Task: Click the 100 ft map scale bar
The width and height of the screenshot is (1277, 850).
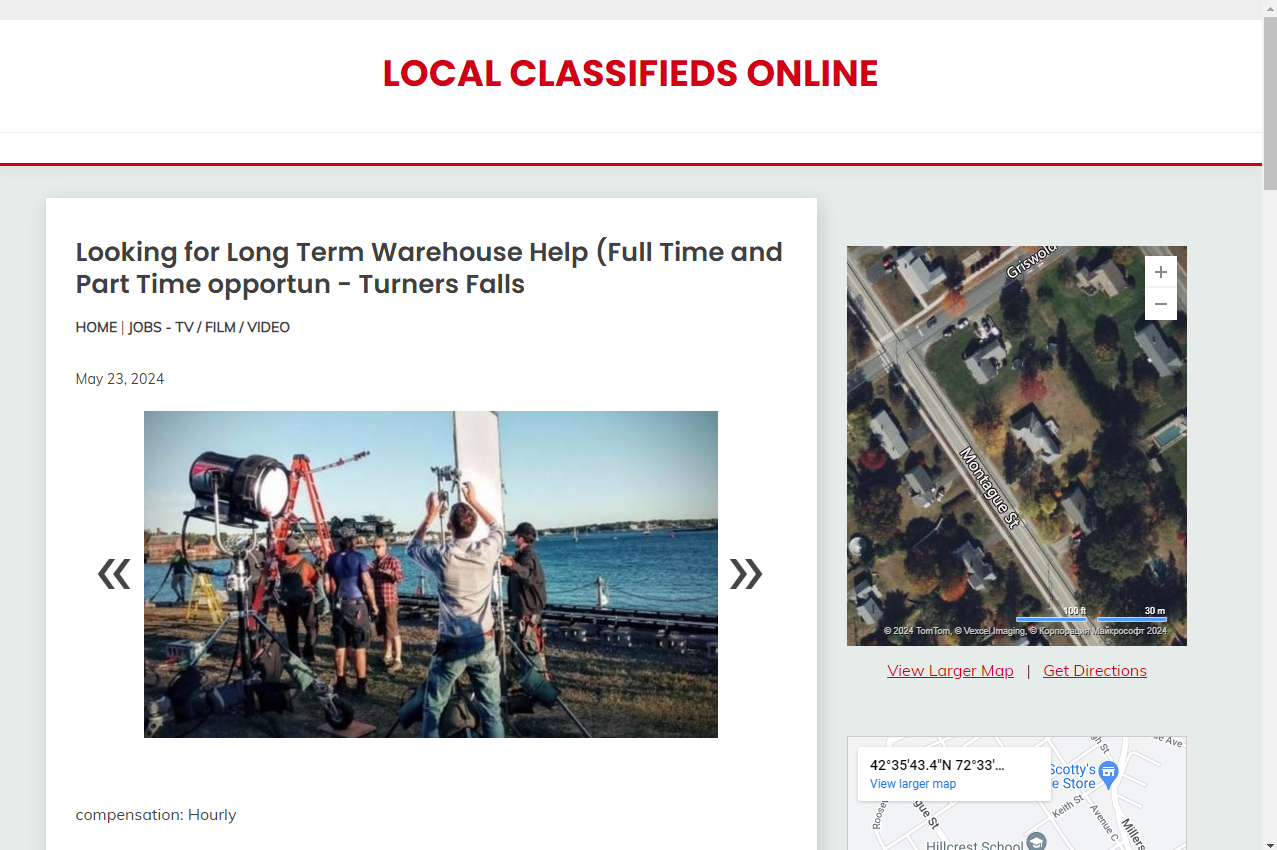Action: 1052,615
